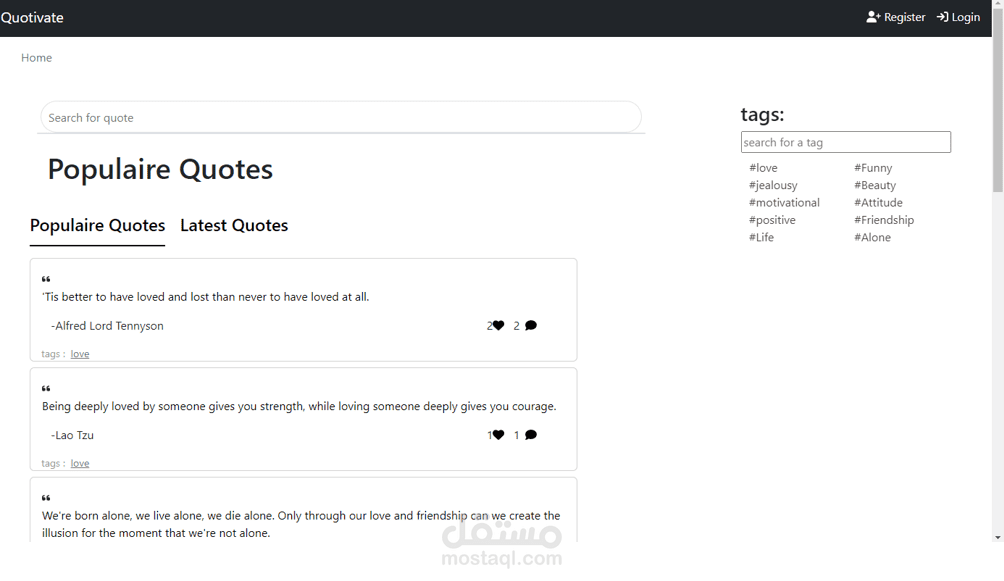1004x581 pixels.
Task: Open the Quotivate brand link
Action: (x=32, y=18)
